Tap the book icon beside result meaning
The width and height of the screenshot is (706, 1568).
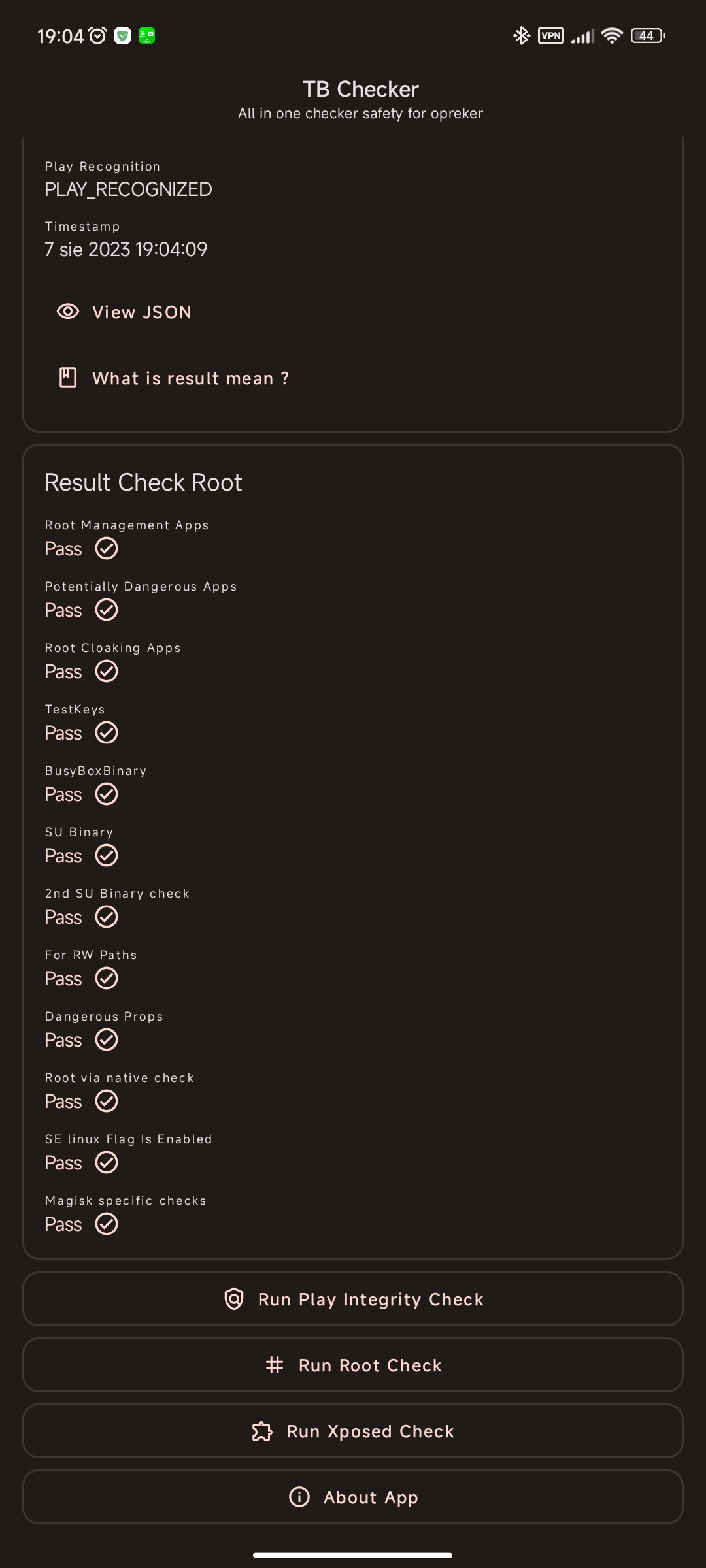68,378
